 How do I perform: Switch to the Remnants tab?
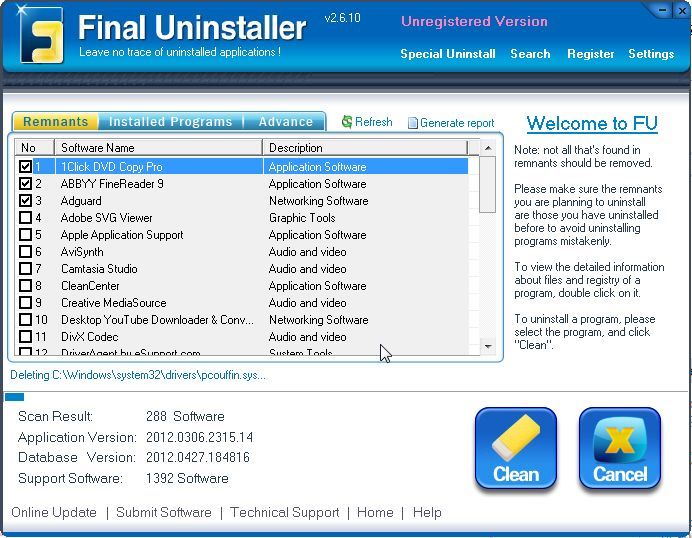pyautogui.click(x=56, y=121)
